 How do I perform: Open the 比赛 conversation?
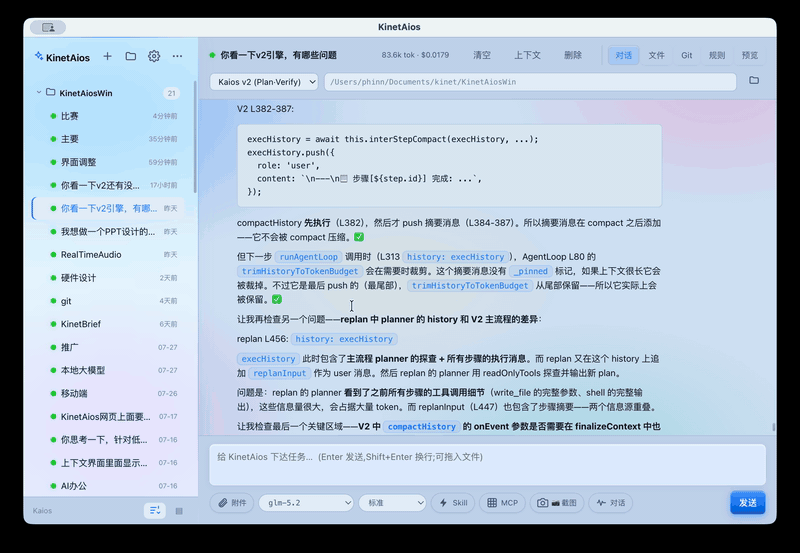click(108, 116)
